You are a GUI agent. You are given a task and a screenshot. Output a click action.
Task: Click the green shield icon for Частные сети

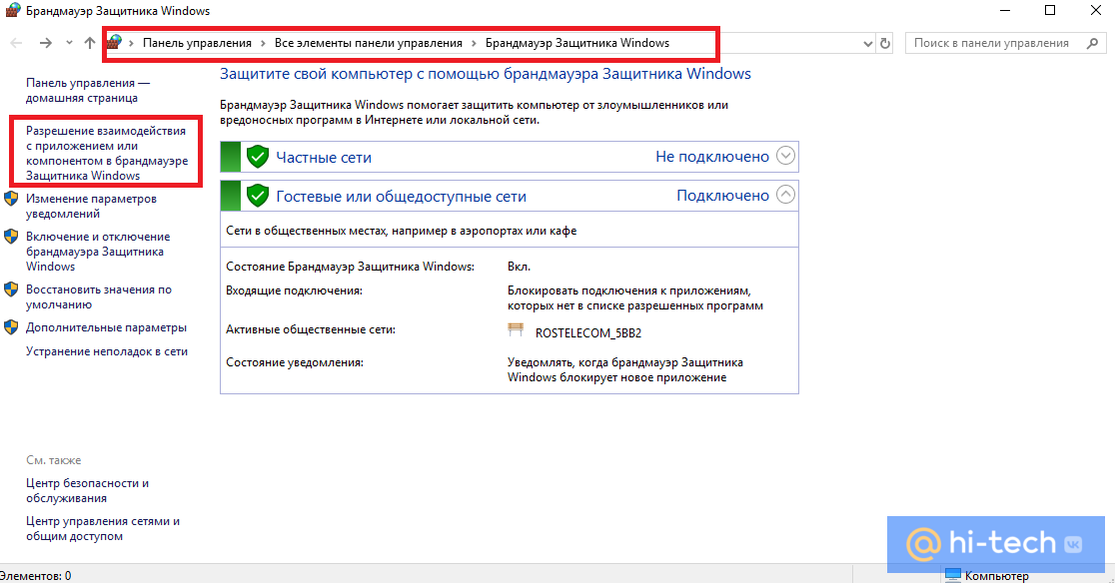[258, 157]
